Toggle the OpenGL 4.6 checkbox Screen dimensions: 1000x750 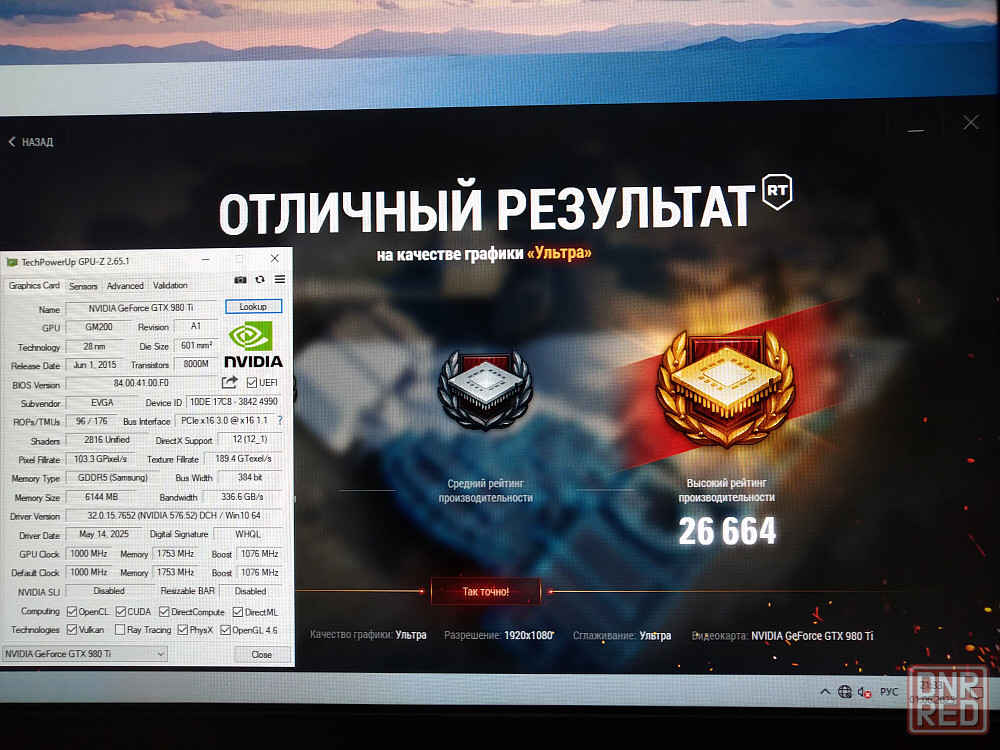click(225, 630)
